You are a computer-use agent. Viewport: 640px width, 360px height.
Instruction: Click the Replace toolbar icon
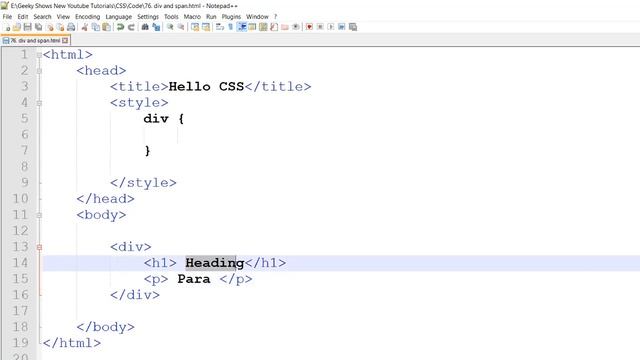(156, 27)
